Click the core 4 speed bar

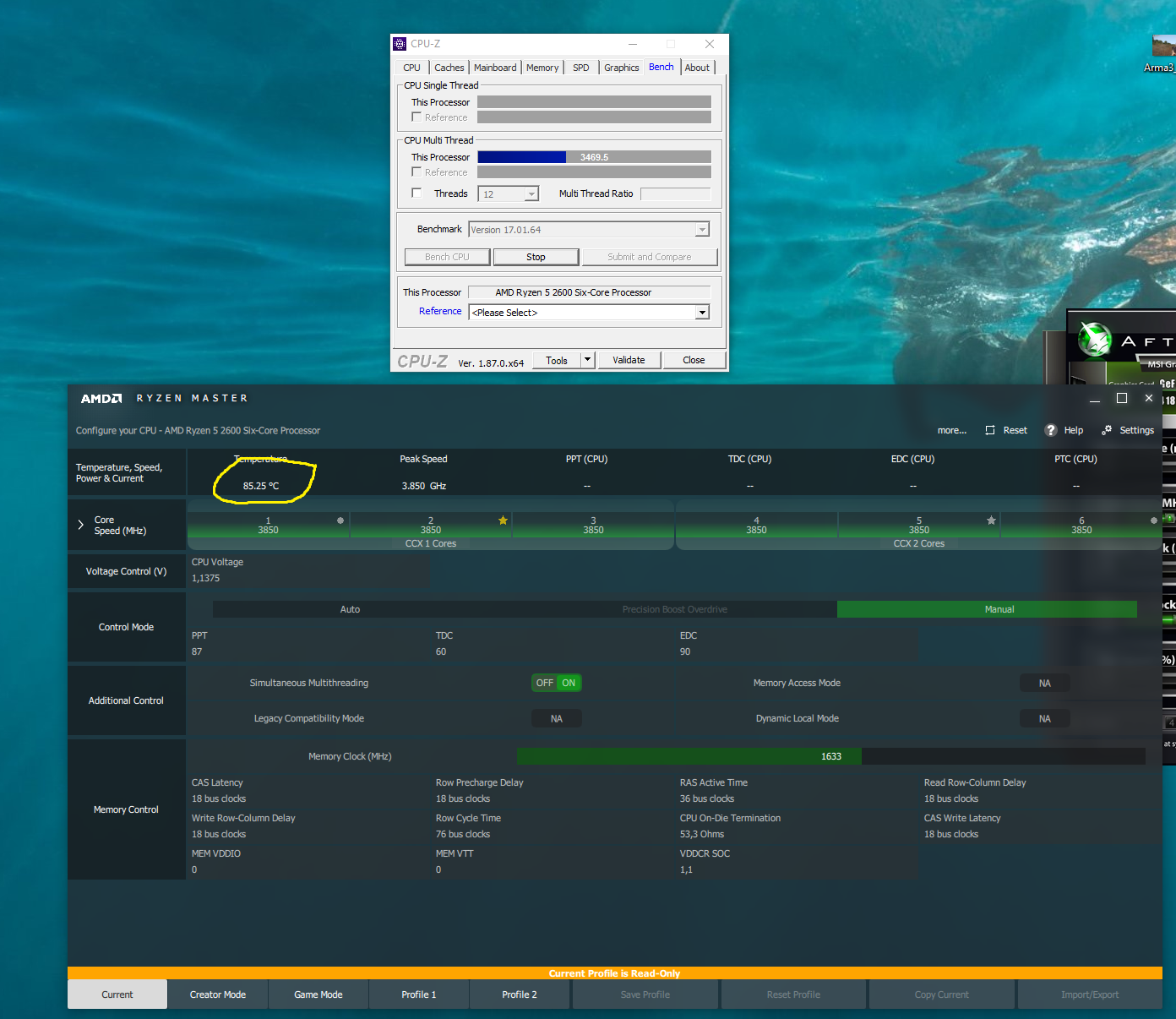(756, 526)
